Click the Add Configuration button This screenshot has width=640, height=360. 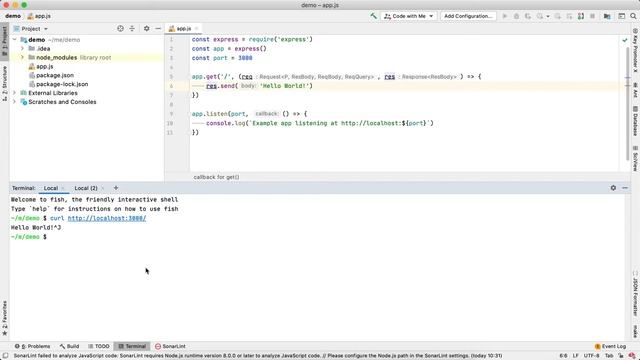[468, 16]
